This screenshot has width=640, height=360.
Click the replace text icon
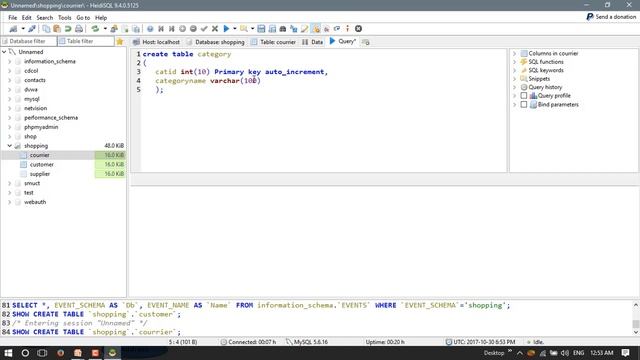(x=293, y=29)
